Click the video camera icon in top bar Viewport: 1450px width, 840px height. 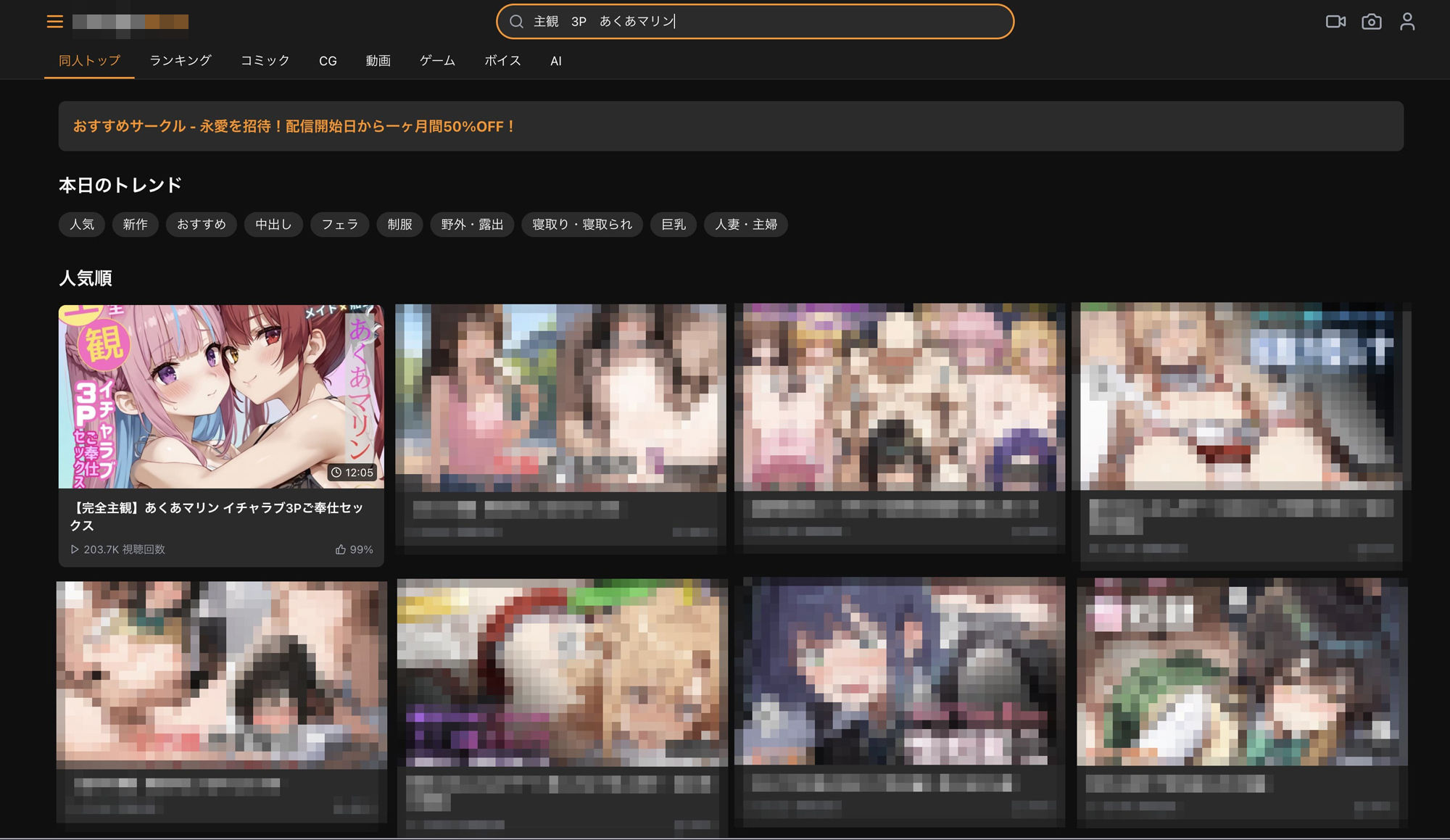[x=1336, y=22]
